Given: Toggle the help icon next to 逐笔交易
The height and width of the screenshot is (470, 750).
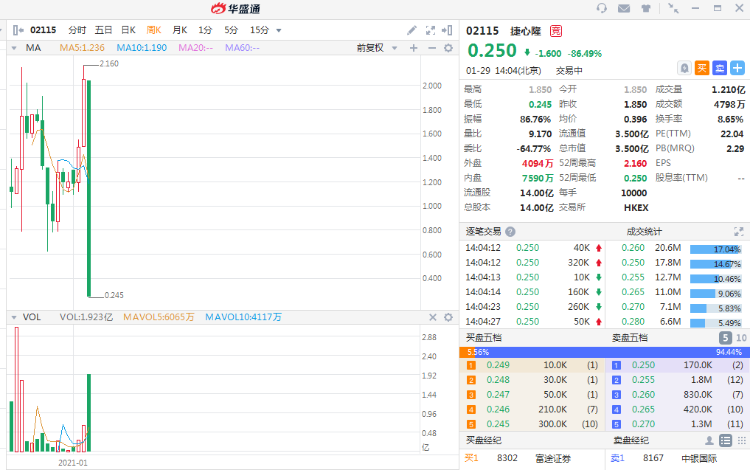Looking at the screenshot, I should 510,231.
